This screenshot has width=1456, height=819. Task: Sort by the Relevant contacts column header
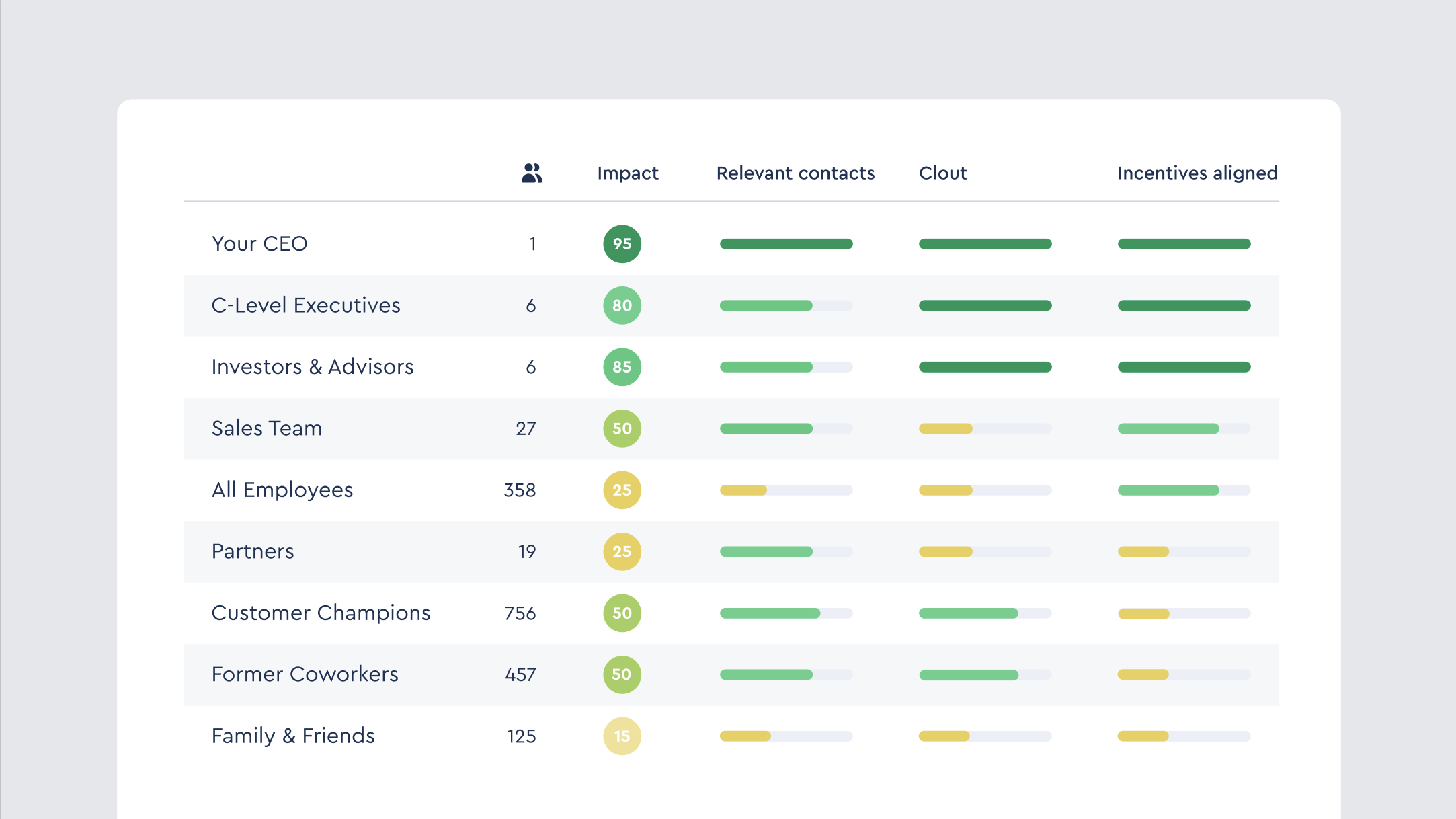pyautogui.click(x=795, y=173)
